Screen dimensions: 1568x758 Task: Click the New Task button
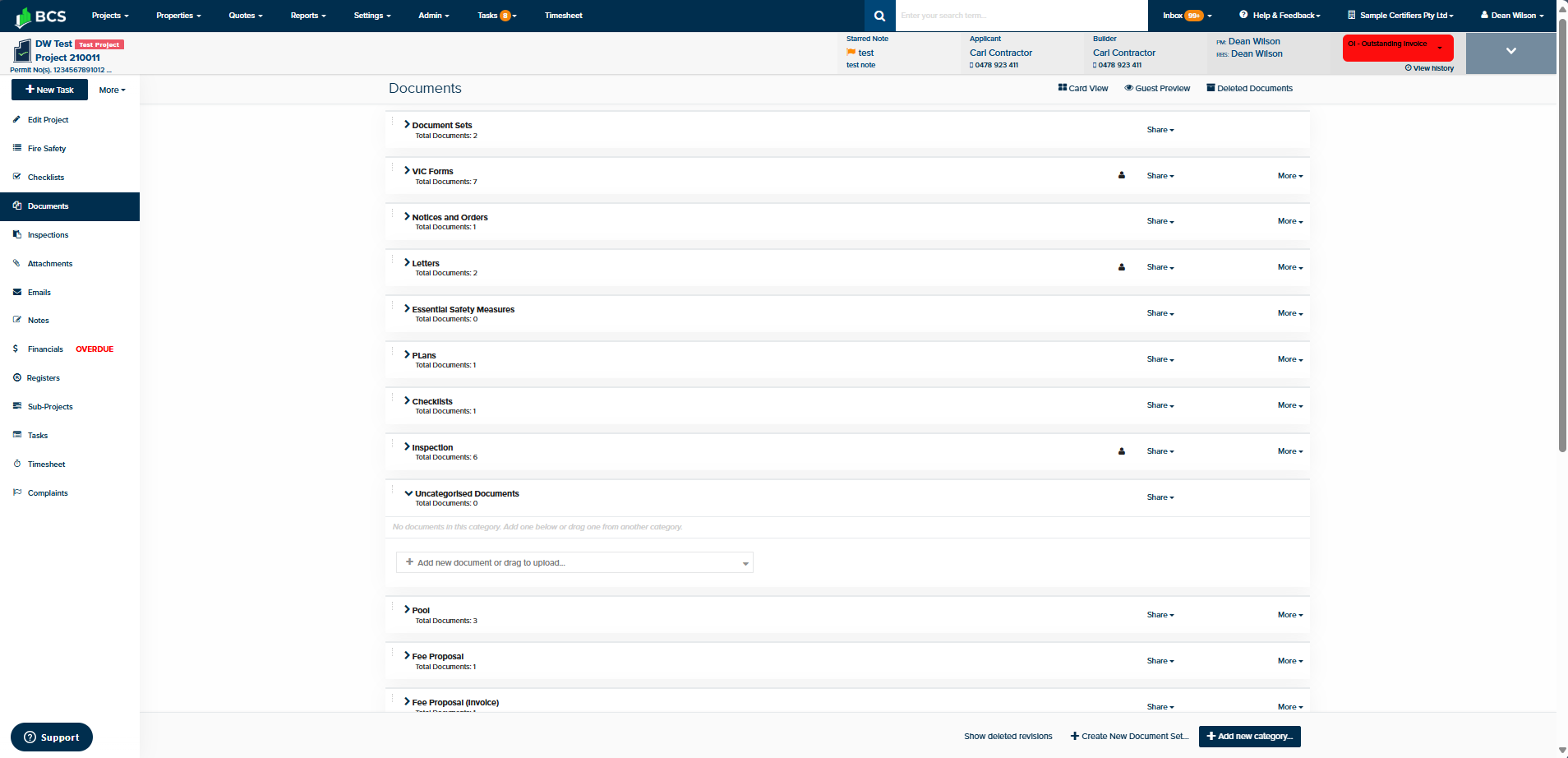pyautogui.click(x=49, y=90)
